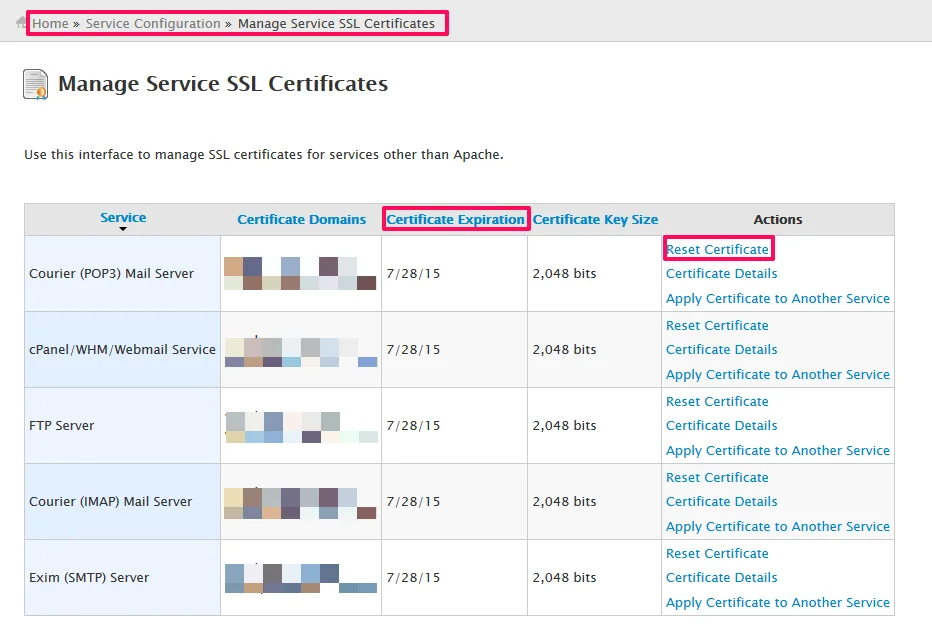The width and height of the screenshot is (932, 637).
Task: Open Certificate Details for Exim (SMTP) Server
Action: click(722, 578)
